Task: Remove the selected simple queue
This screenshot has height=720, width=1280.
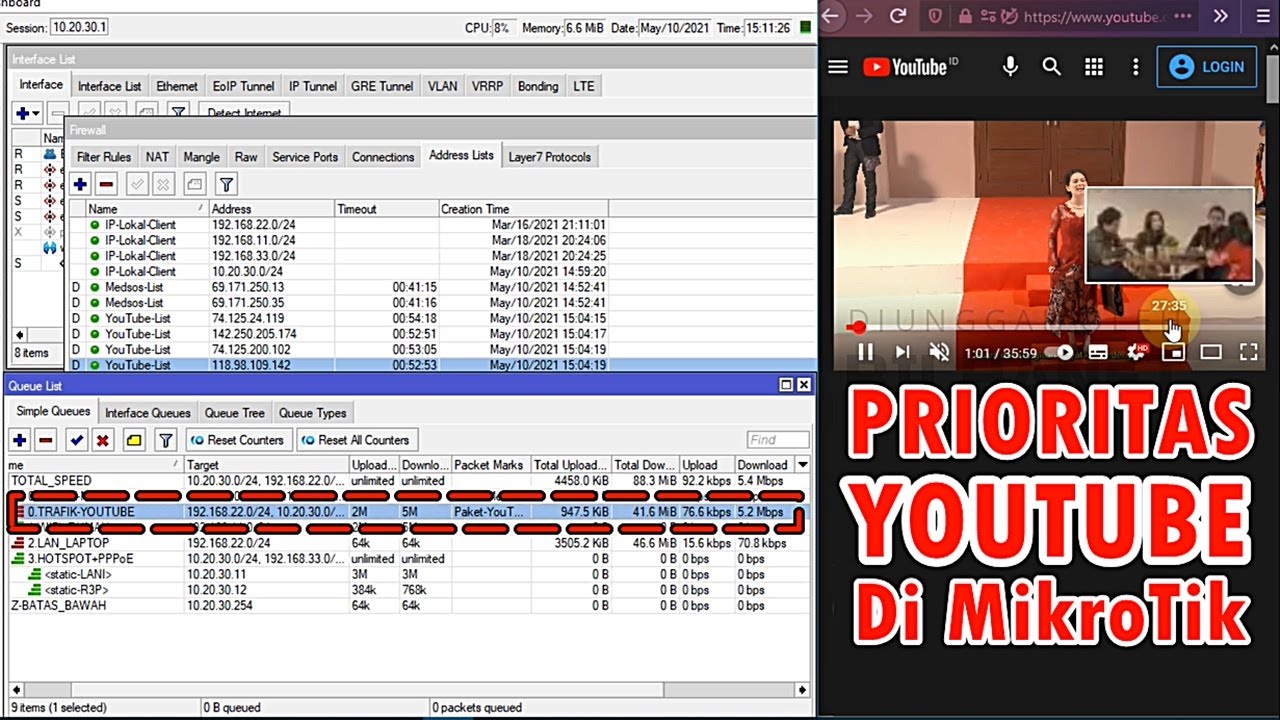Action: [x=46, y=440]
